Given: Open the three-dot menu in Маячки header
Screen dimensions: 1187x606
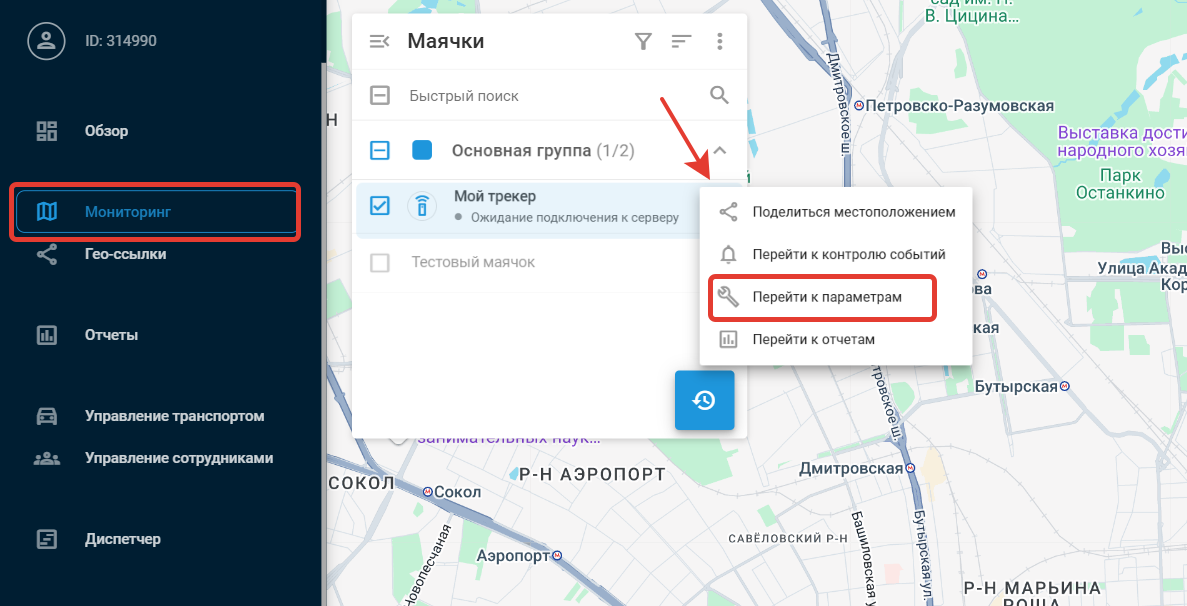Looking at the screenshot, I should [x=719, y=41].
